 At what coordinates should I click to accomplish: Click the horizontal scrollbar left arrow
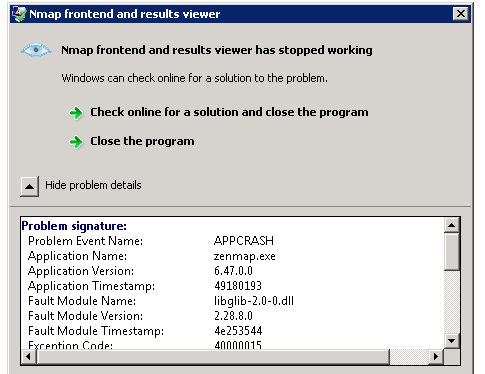(x=28, y=357)
